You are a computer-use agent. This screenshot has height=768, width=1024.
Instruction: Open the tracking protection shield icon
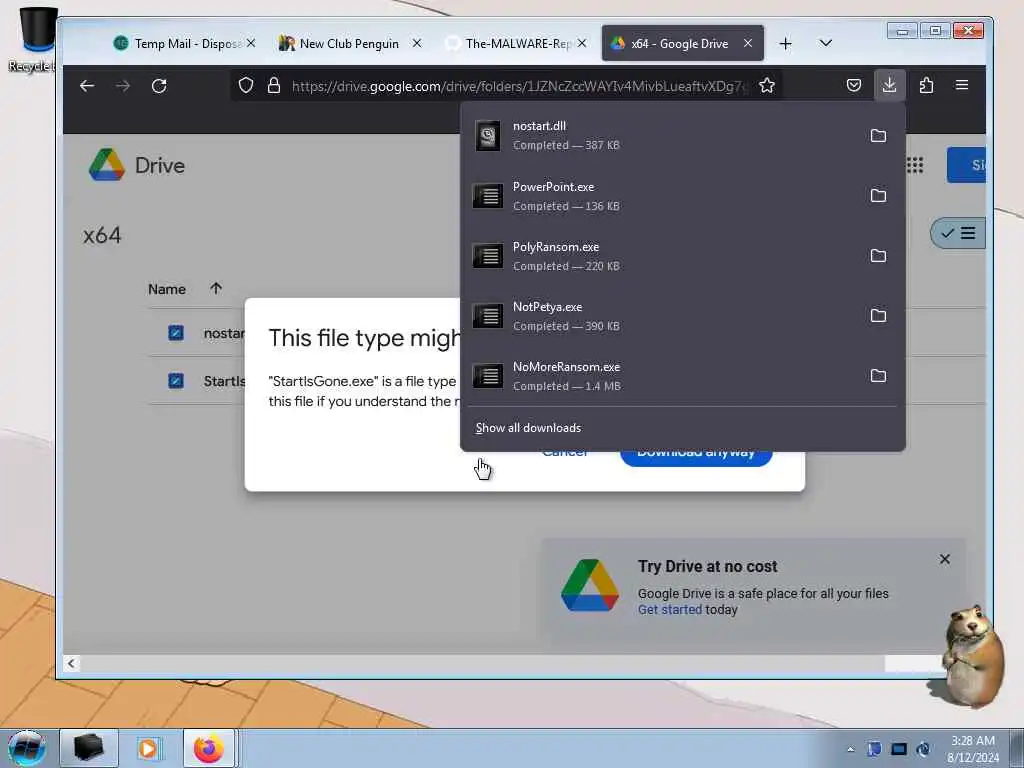click(x=246, y=86)
